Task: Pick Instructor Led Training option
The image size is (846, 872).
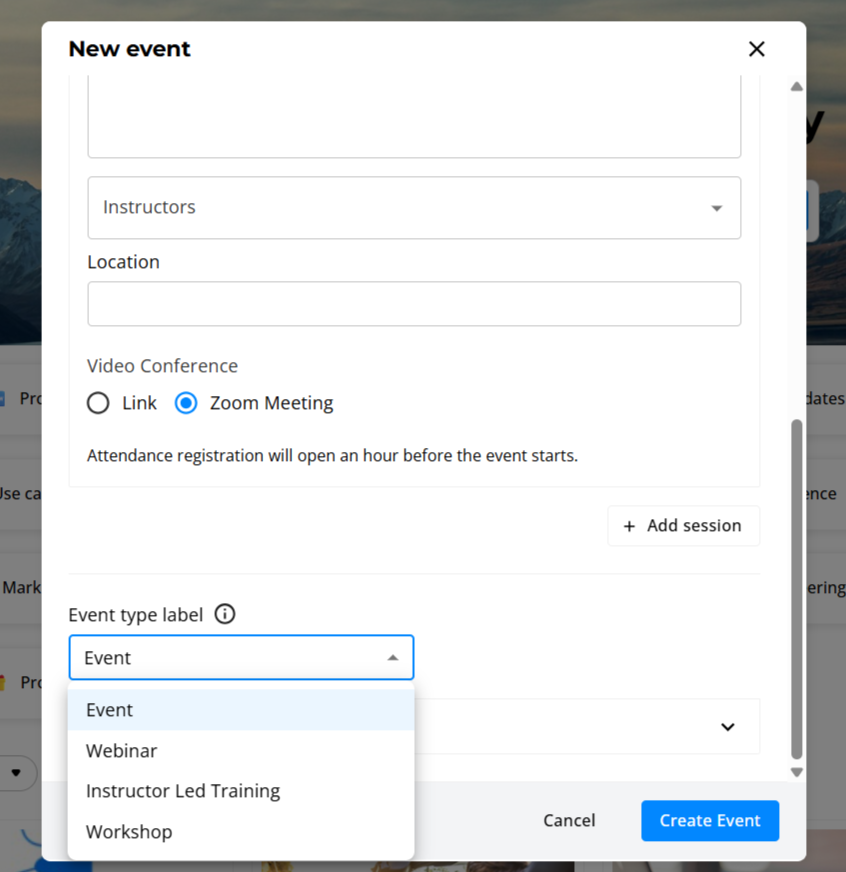Action: [183, 791]
